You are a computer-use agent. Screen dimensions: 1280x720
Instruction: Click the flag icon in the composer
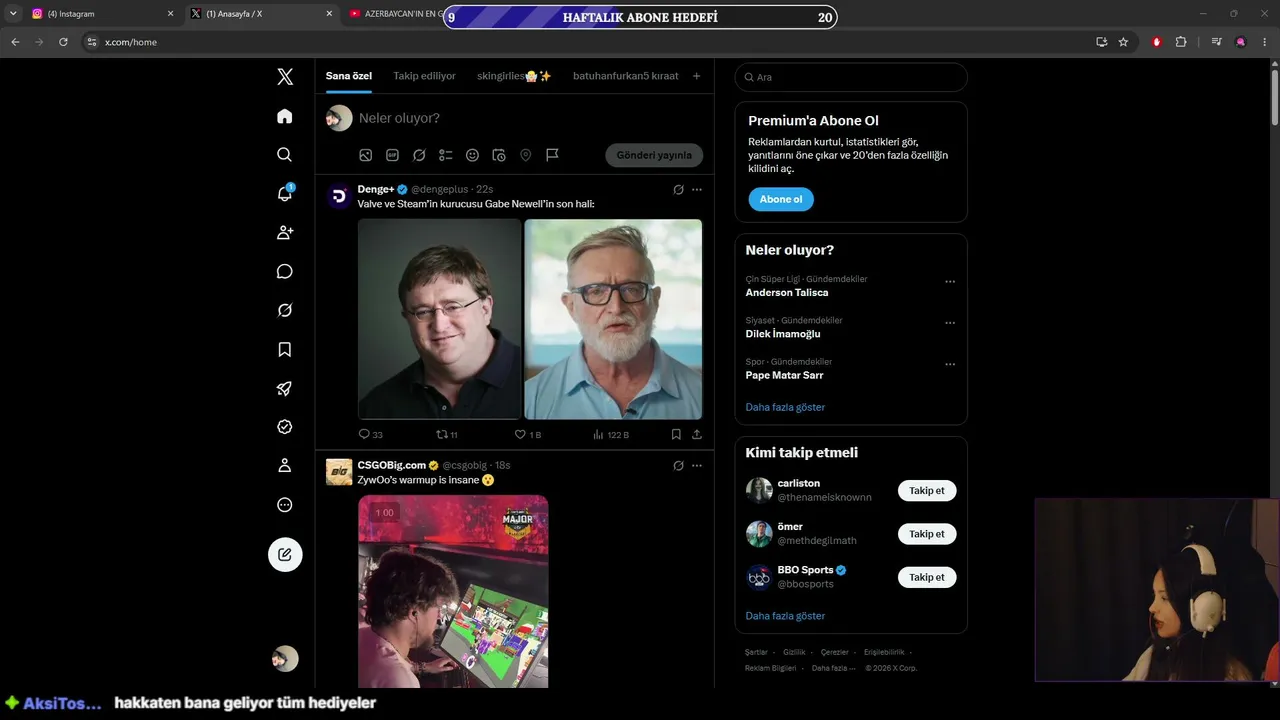click(552, 155)
